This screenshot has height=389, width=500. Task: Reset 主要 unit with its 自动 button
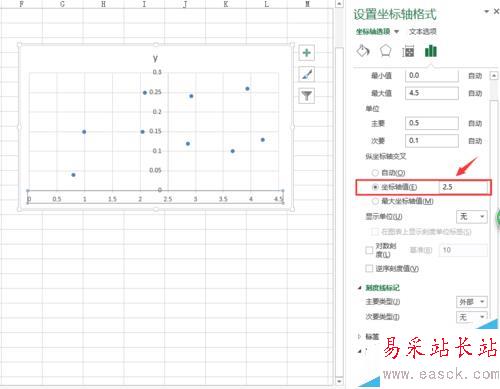click(475, 123)
